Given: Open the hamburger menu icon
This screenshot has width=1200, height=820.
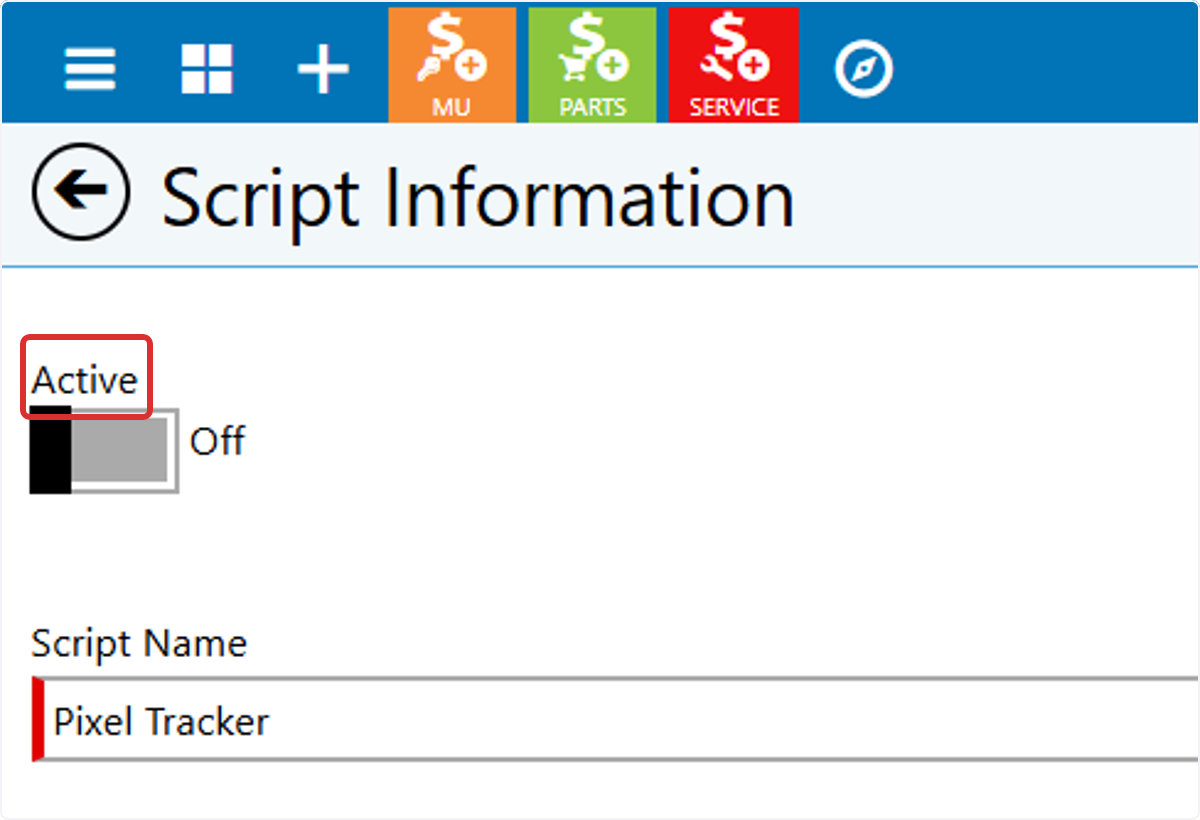Looking at the screenshot, I should coord(90,70).
